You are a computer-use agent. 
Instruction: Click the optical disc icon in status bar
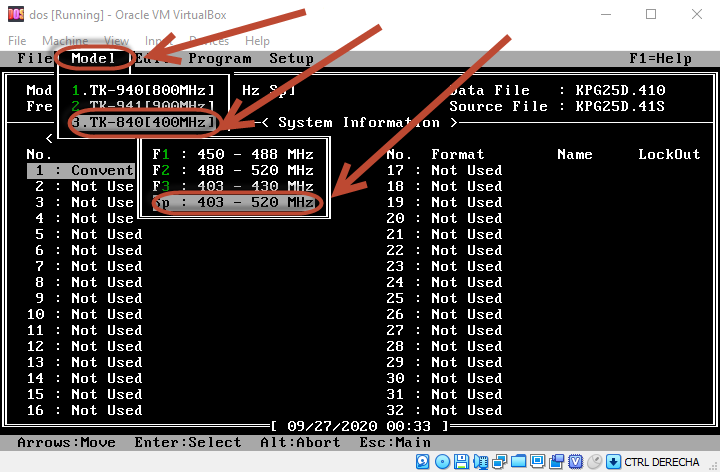point(442,461)
